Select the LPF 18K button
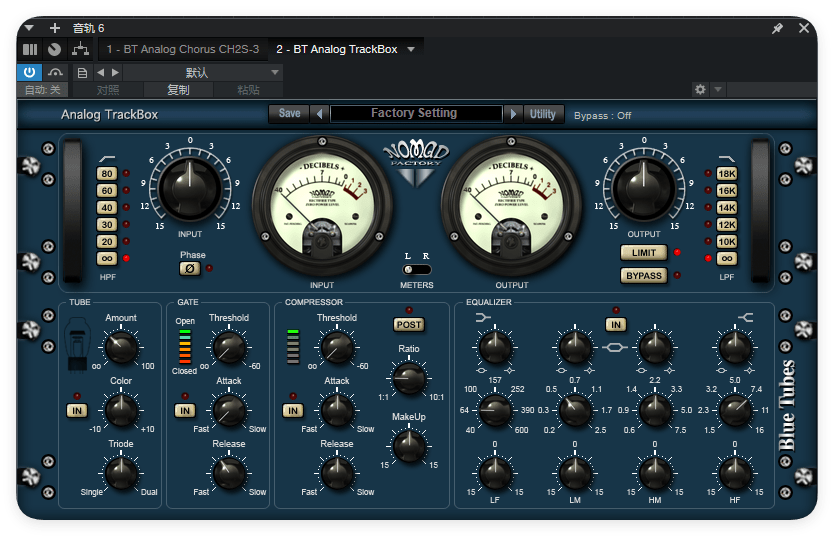 point(727,173)
